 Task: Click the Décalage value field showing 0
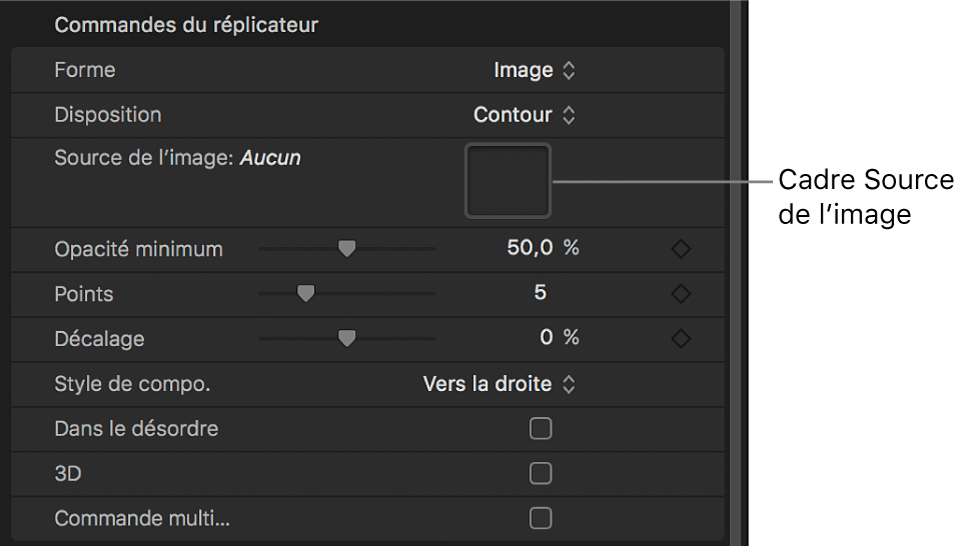click(x=546, y=339)
